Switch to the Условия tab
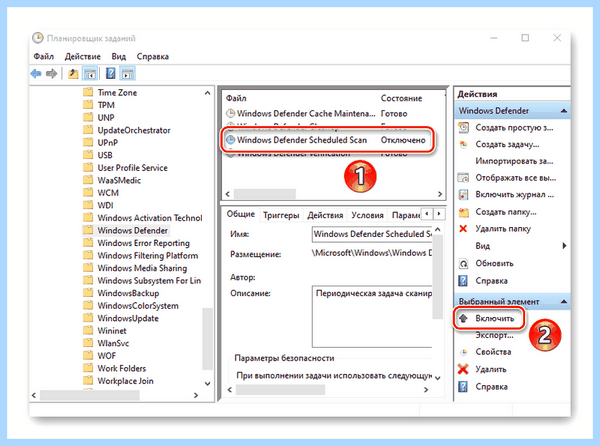Image resolution: width=600 pixels, height=446 pixels. (x=367, y=215)
